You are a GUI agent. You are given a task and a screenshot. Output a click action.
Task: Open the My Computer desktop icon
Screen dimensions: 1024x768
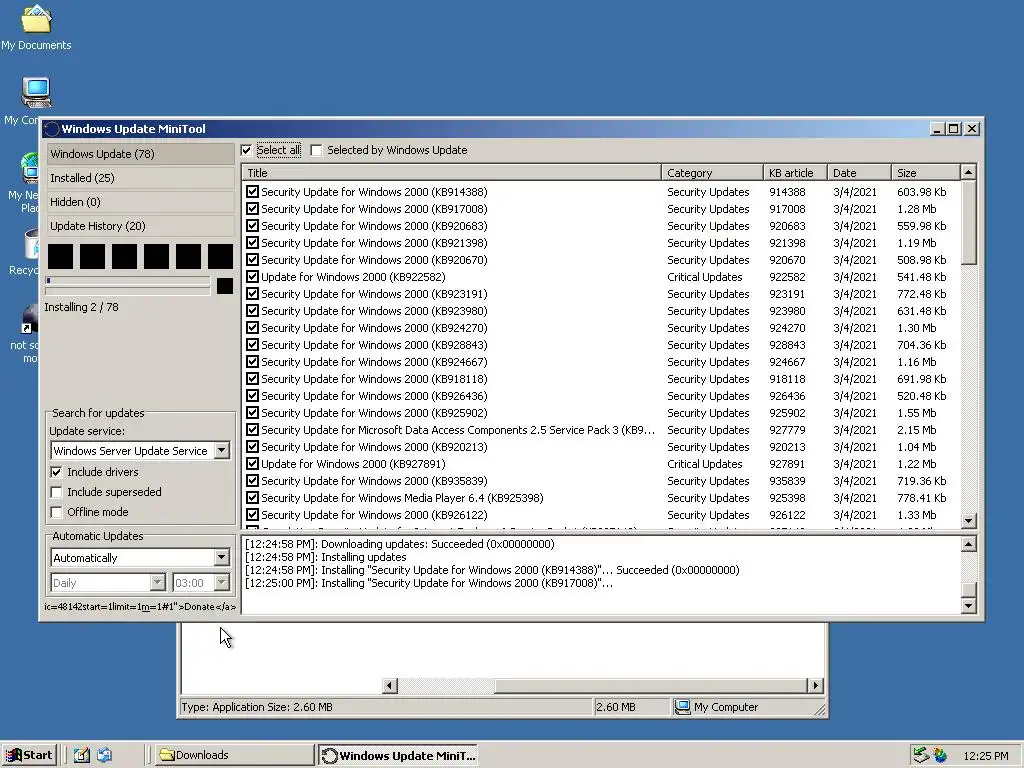pos(36,92)
